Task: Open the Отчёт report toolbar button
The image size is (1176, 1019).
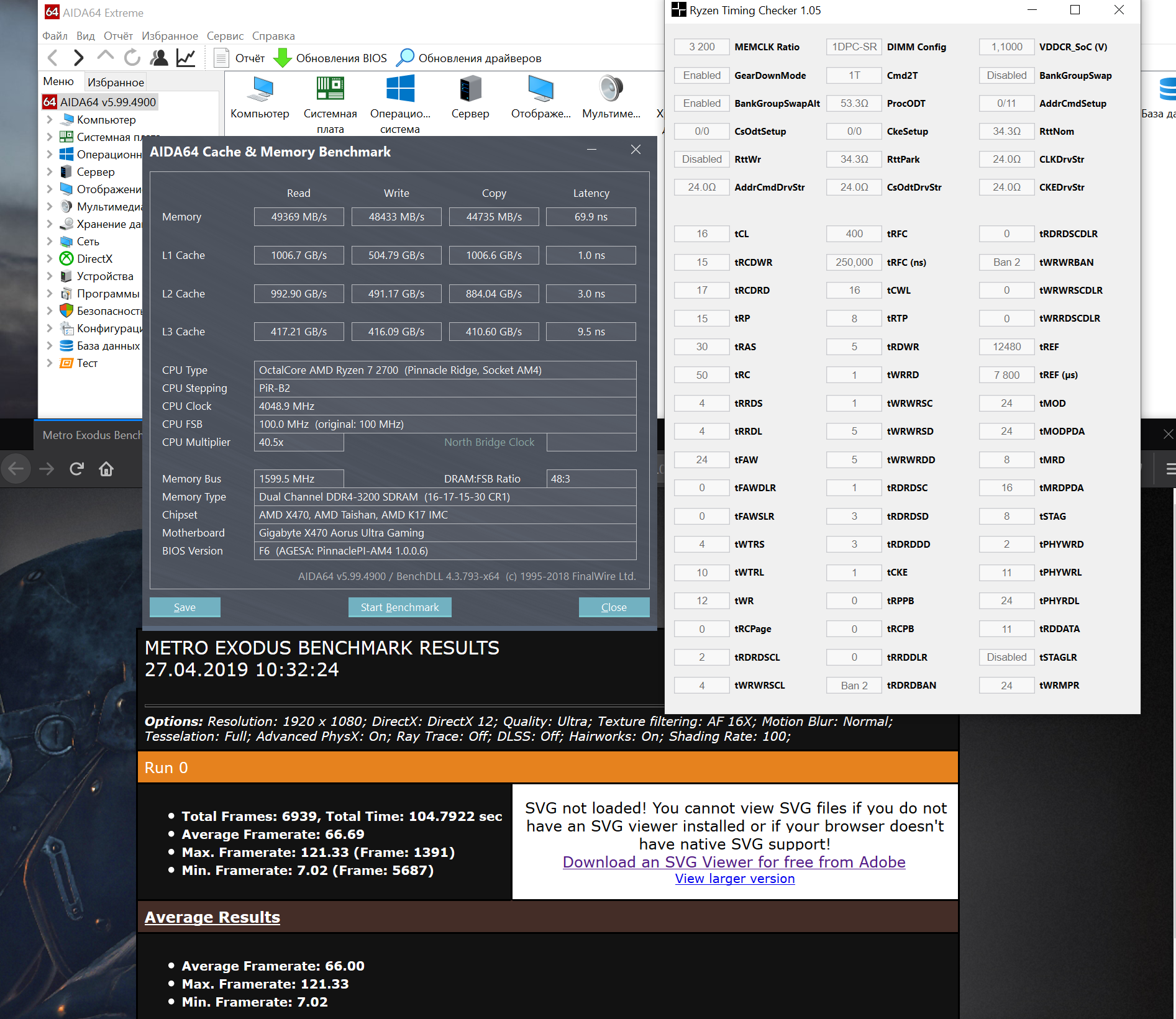Action: coord(239,58)
